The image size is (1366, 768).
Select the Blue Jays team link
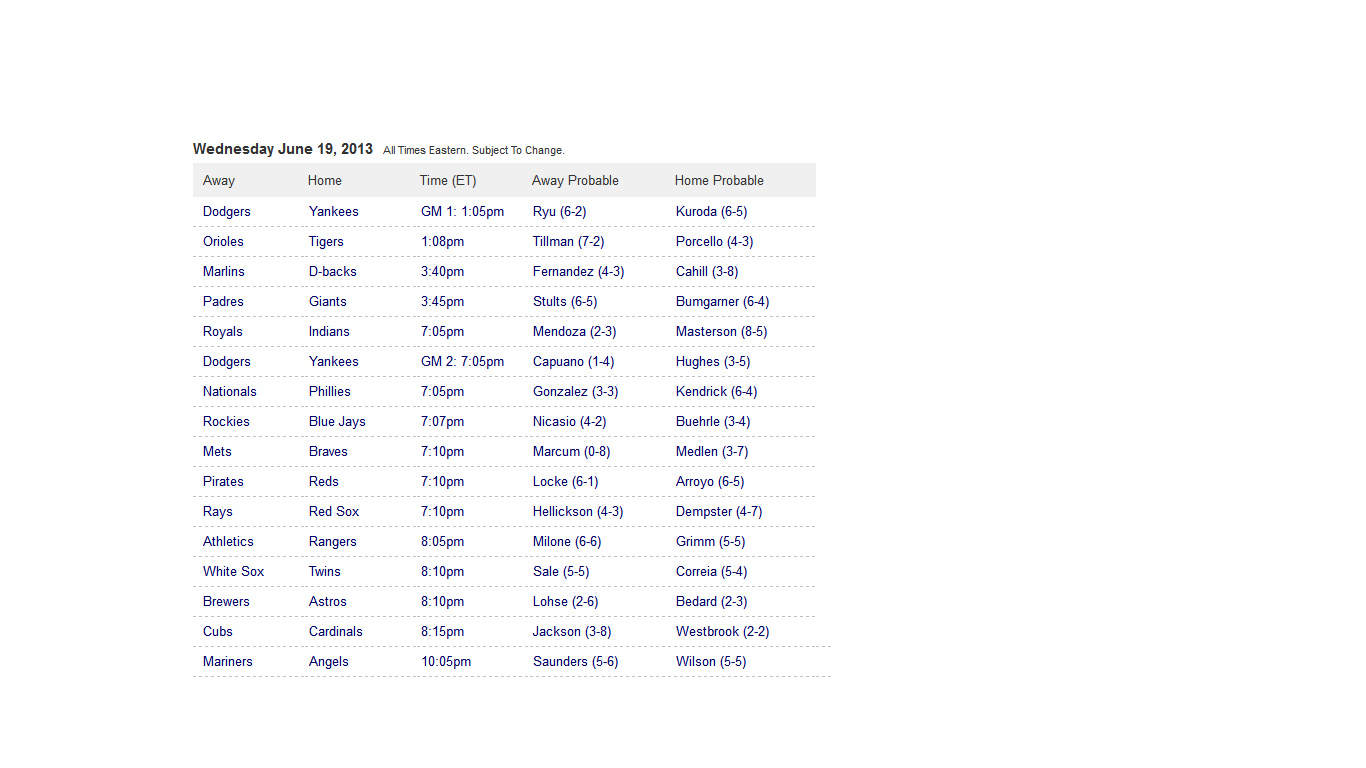[337, 421]
